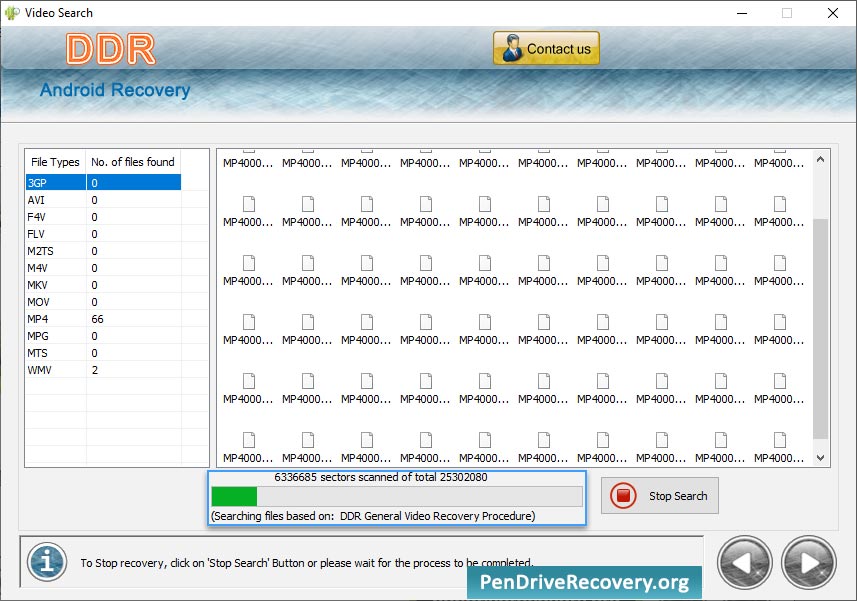Image resolution: width=857 pixels, height=601 pixels.
Task: Select the 3GP file type row
Action: [x=103, y=182]
